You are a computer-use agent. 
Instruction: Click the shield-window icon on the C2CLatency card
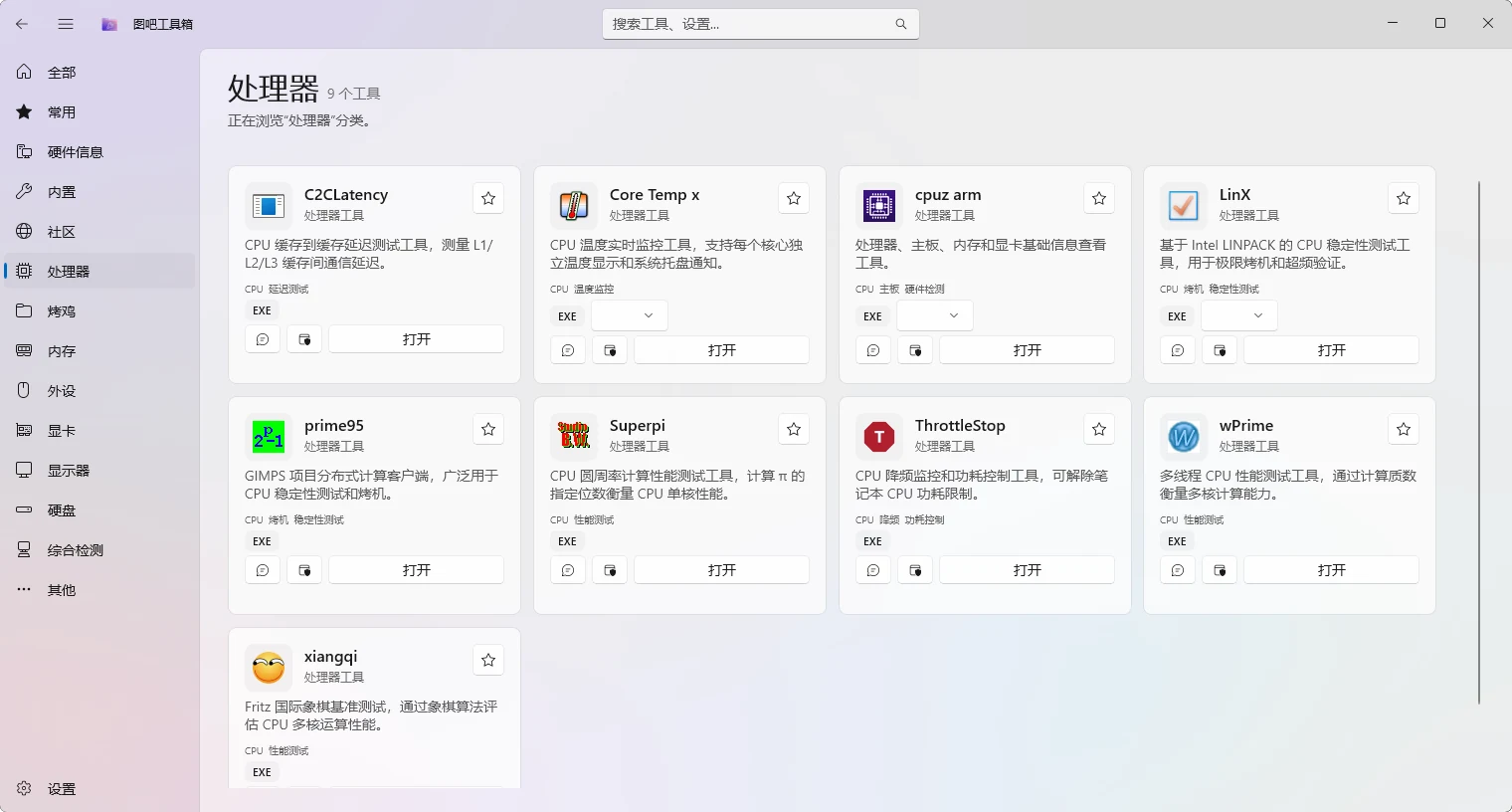click(304, 339)
